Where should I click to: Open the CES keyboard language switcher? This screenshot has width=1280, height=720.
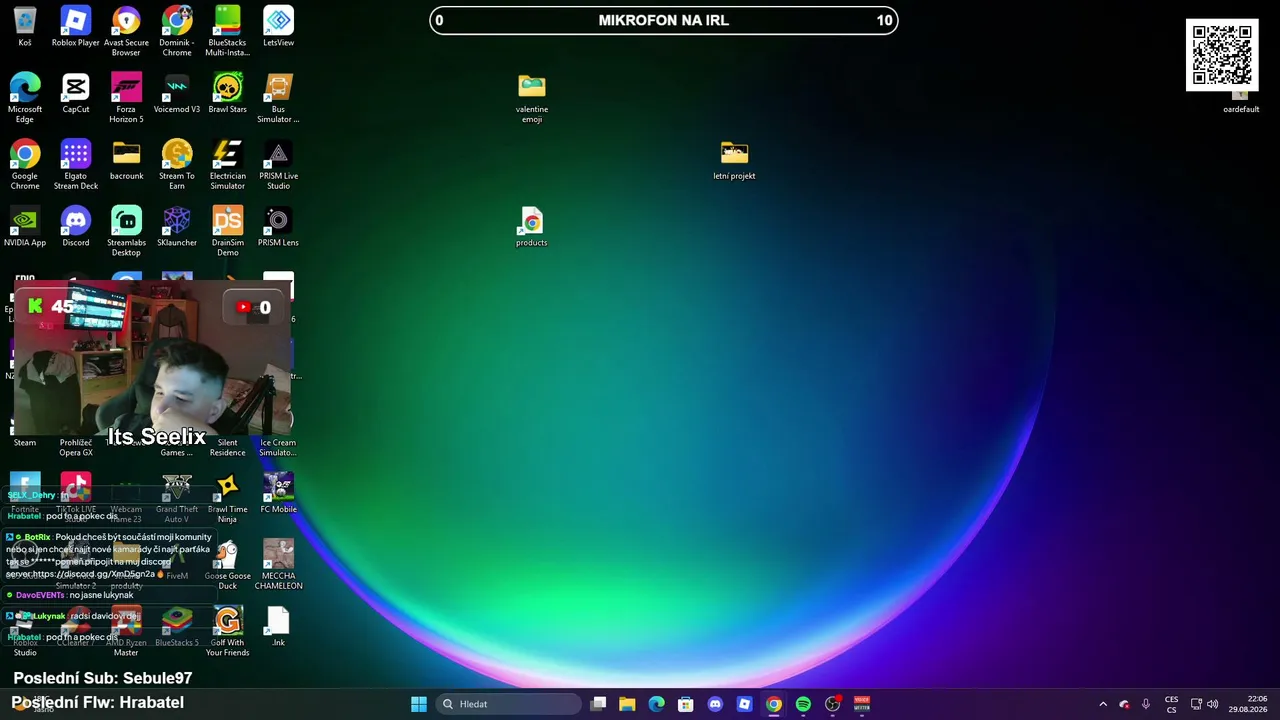pyautogui.click(x=1171, y=704)
